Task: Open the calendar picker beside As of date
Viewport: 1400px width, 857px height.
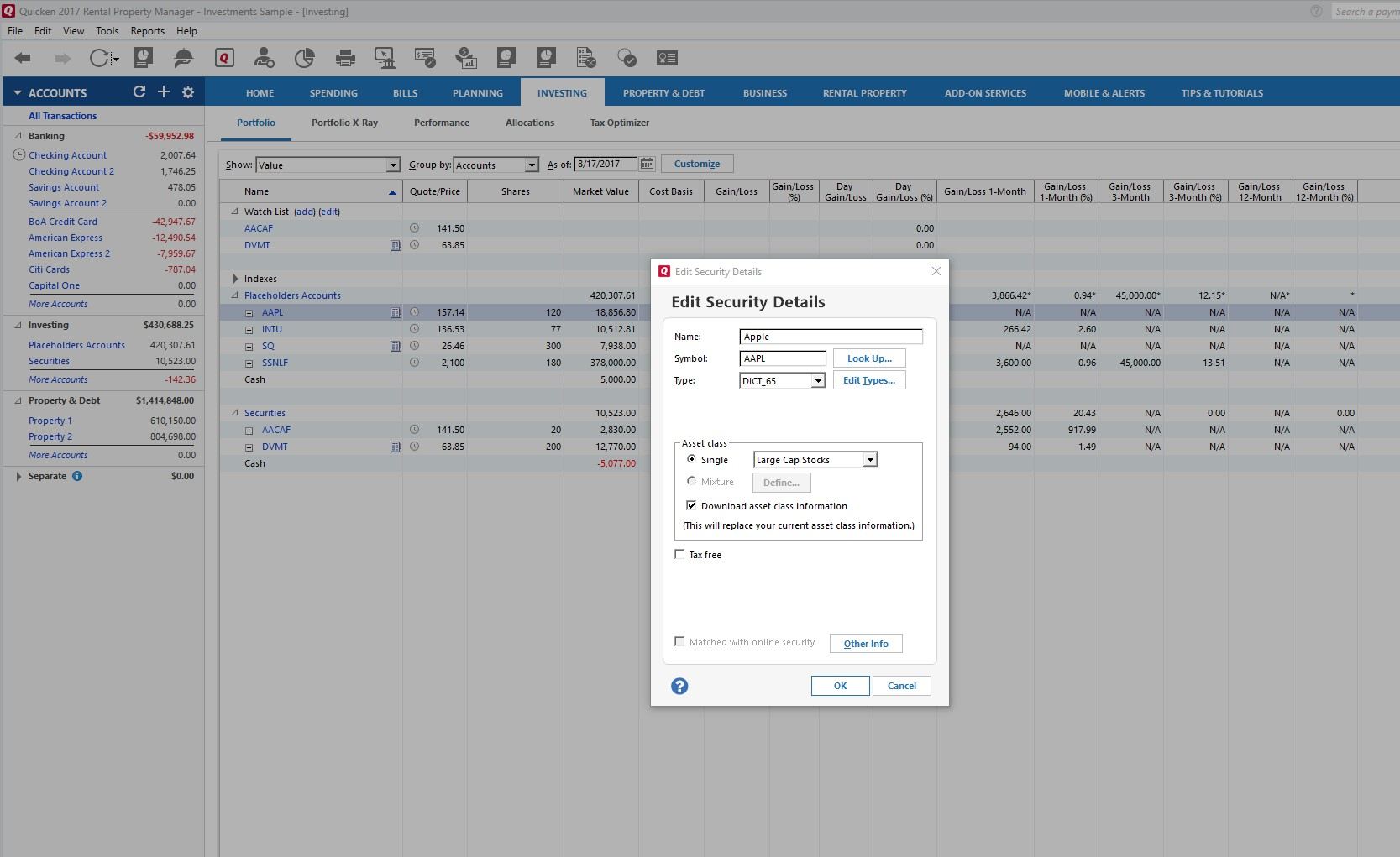Action: point(647,165)
